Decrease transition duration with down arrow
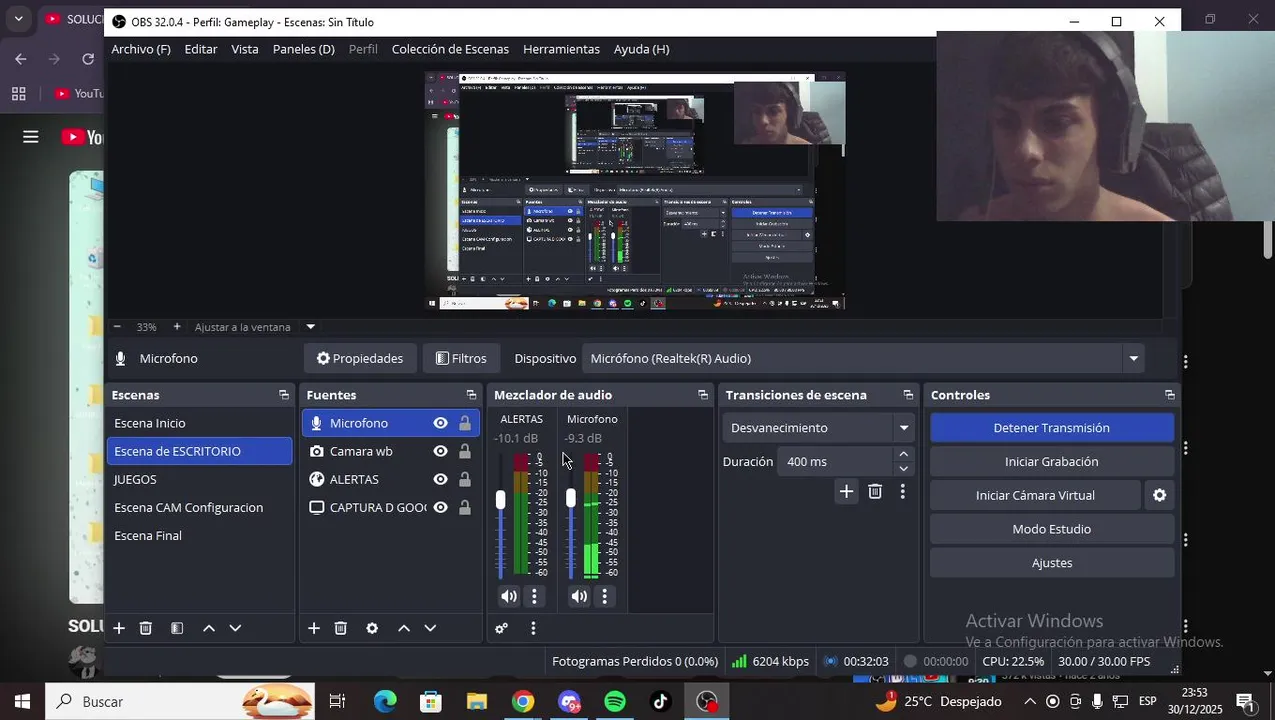 coord(903,468)
